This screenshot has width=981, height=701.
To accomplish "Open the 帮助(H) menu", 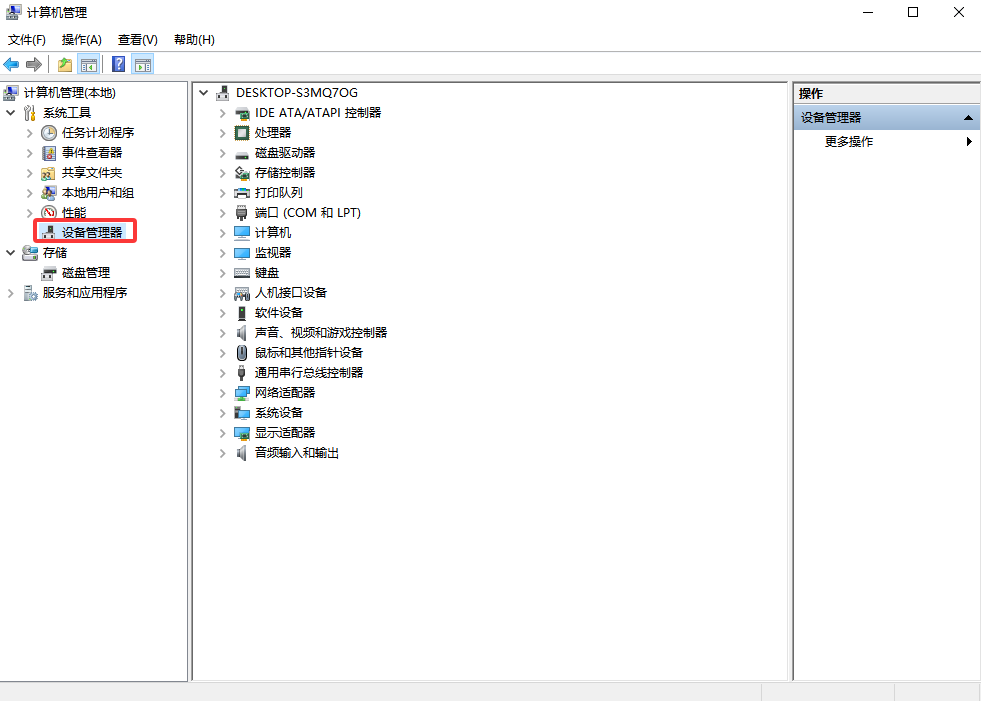I will tap(194, 40).
